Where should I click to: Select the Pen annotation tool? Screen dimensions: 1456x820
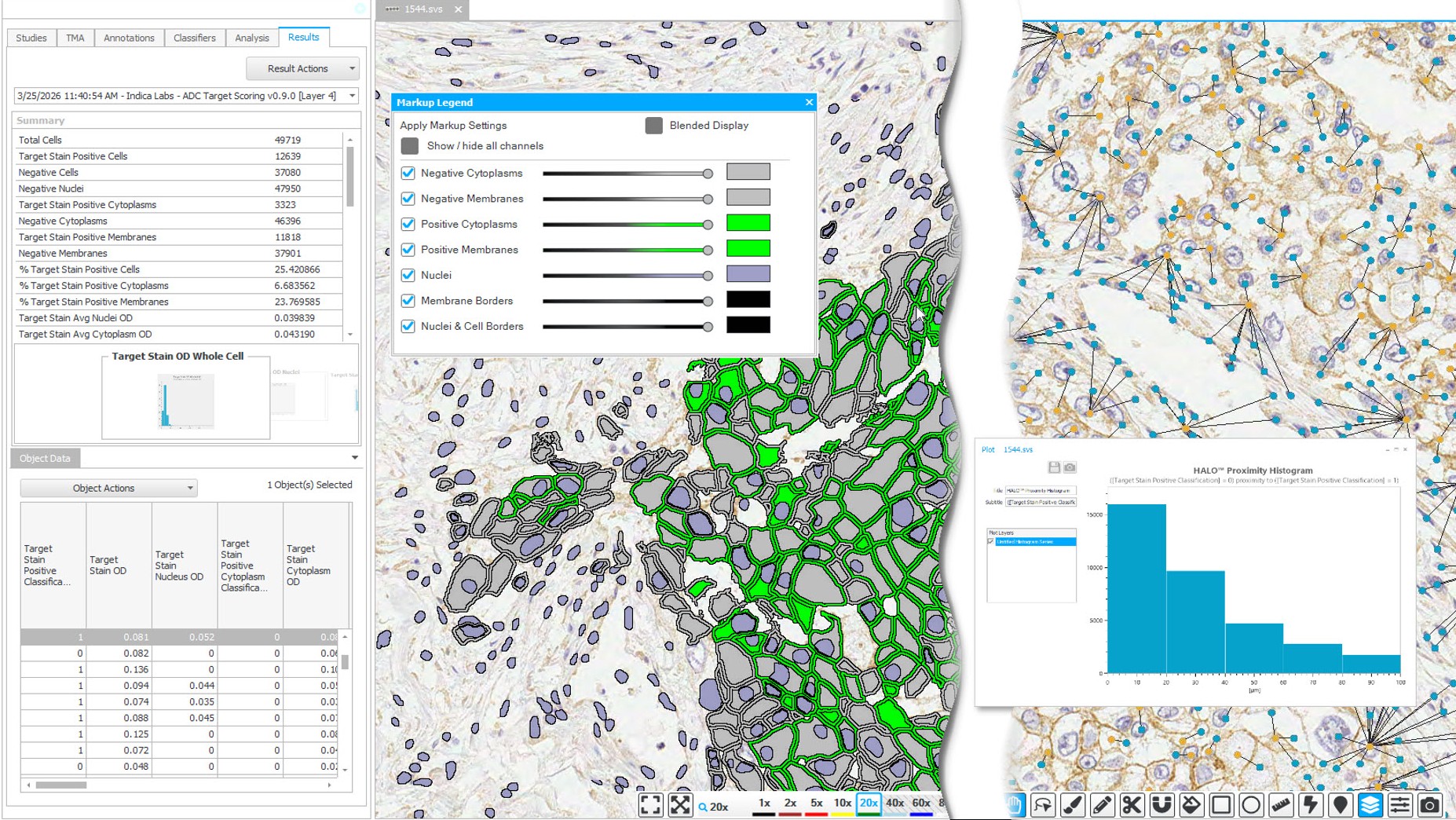coord(1102,804)
